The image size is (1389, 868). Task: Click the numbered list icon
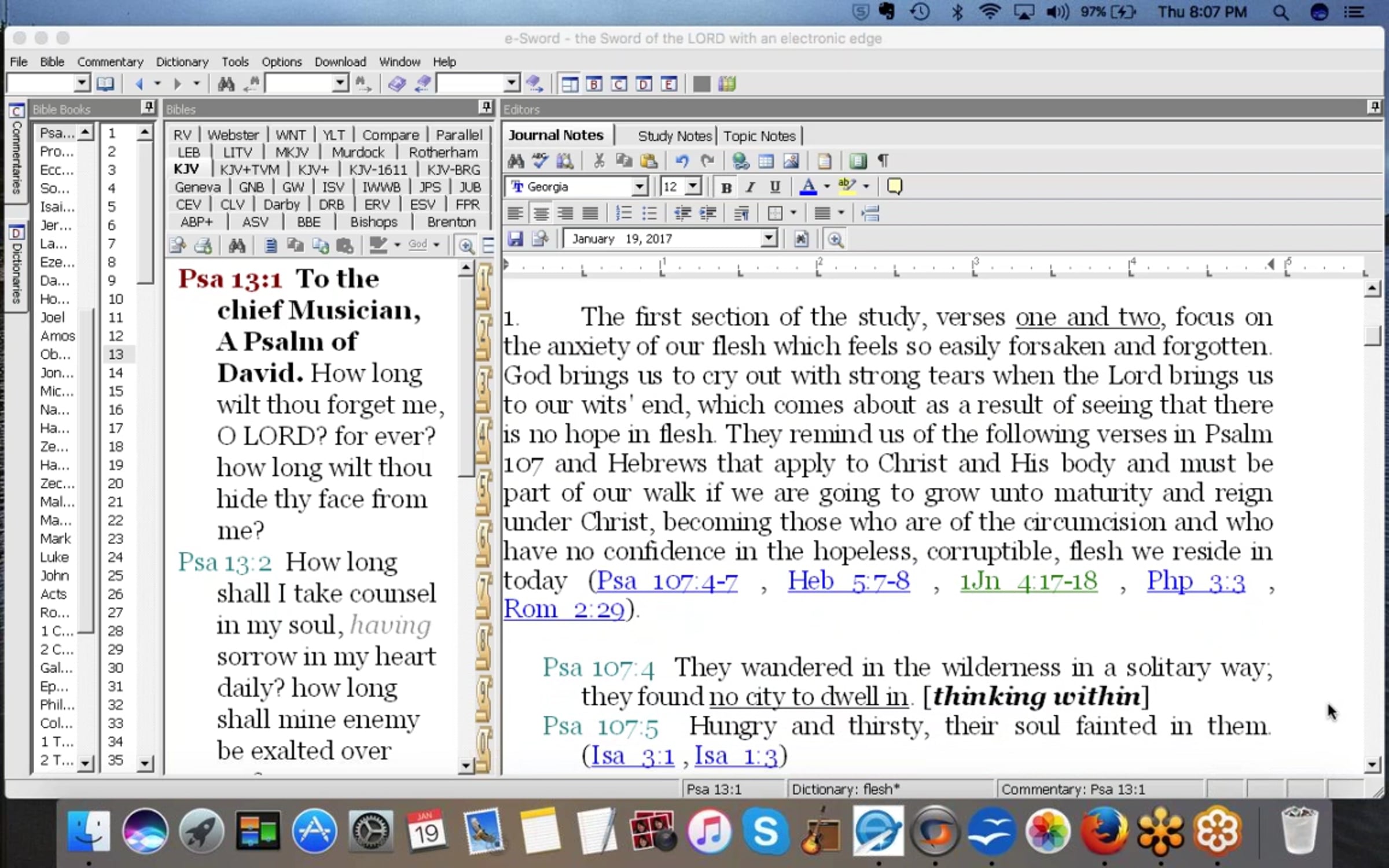[x=623, y=214]
